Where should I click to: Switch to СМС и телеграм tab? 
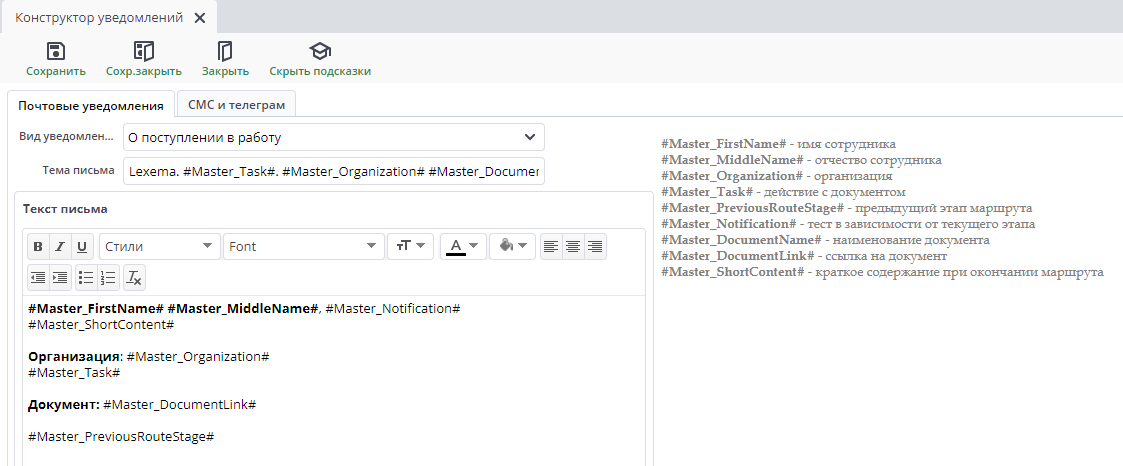point(236,105)
